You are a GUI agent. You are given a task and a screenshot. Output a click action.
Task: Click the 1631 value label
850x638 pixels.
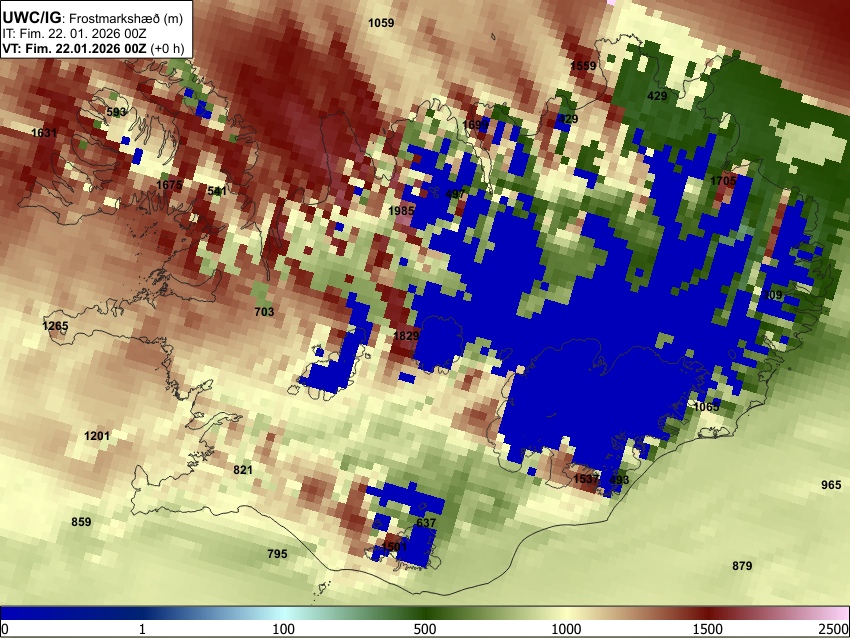tap(44, 133)
